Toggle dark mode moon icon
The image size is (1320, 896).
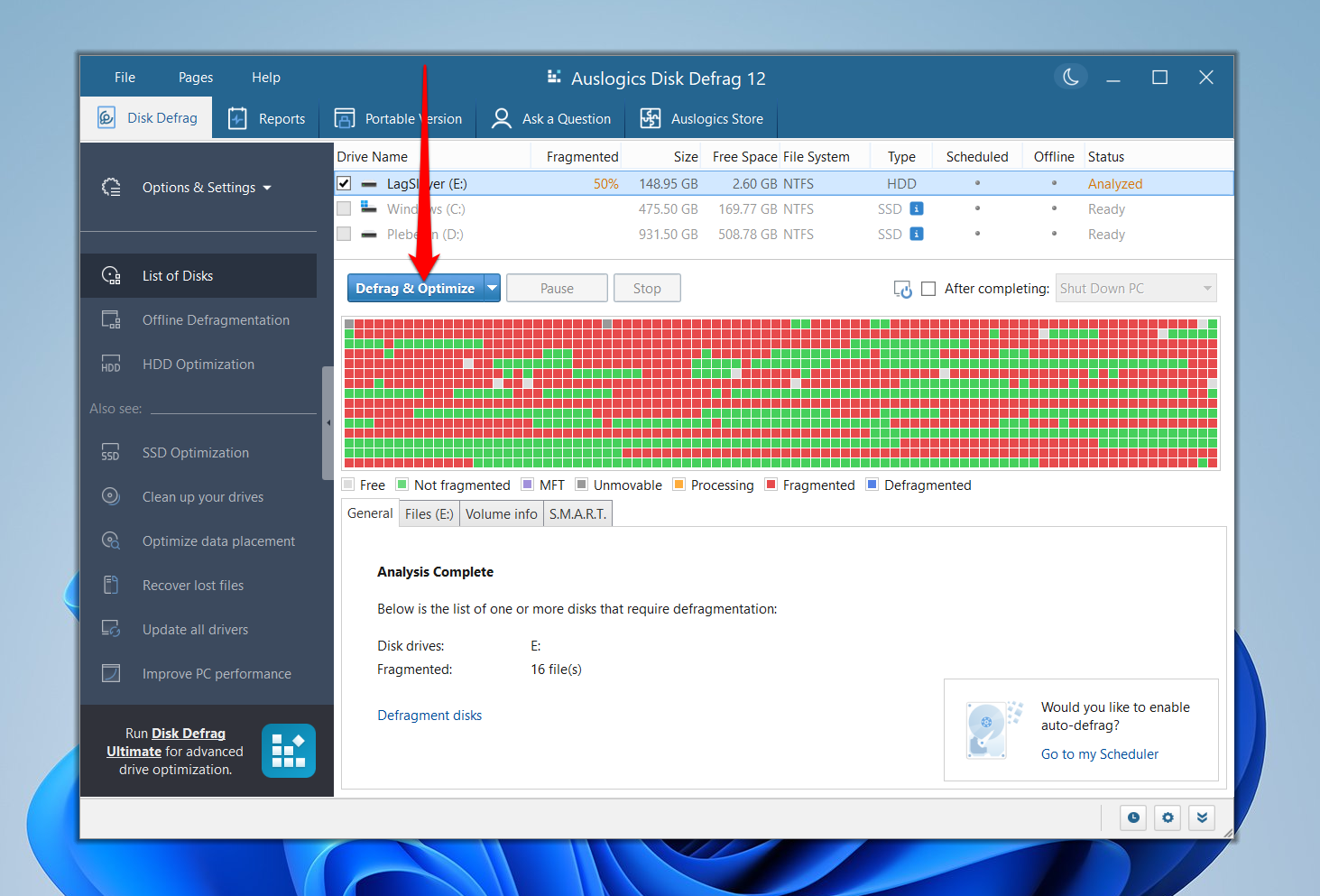click(1070, 78)
